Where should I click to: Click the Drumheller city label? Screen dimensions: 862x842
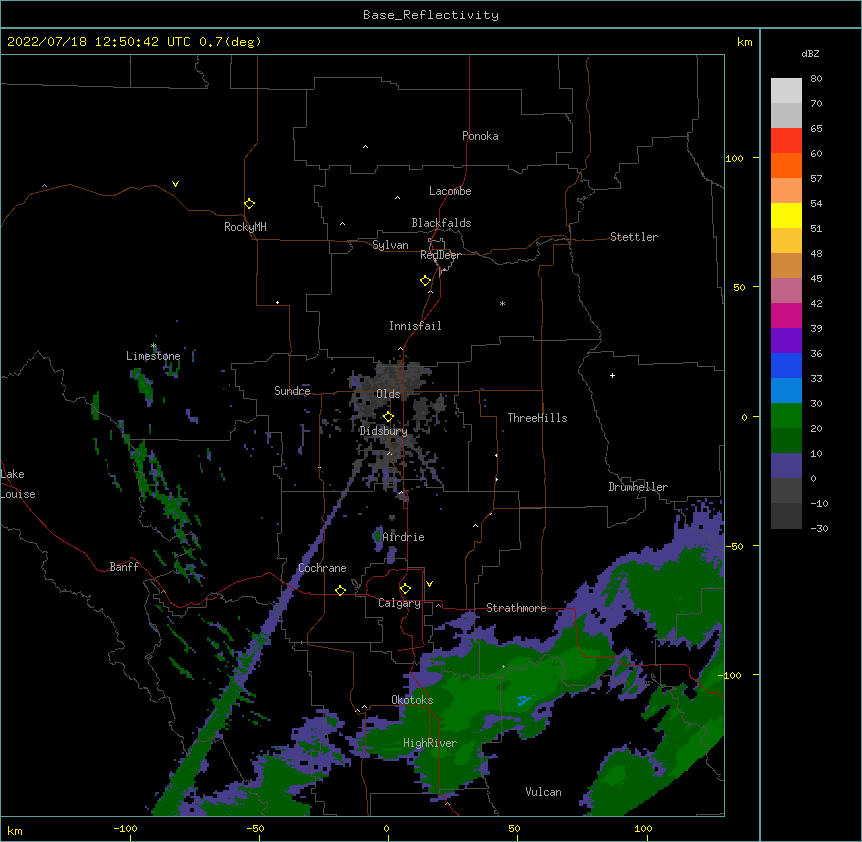(x=638, y=487)
